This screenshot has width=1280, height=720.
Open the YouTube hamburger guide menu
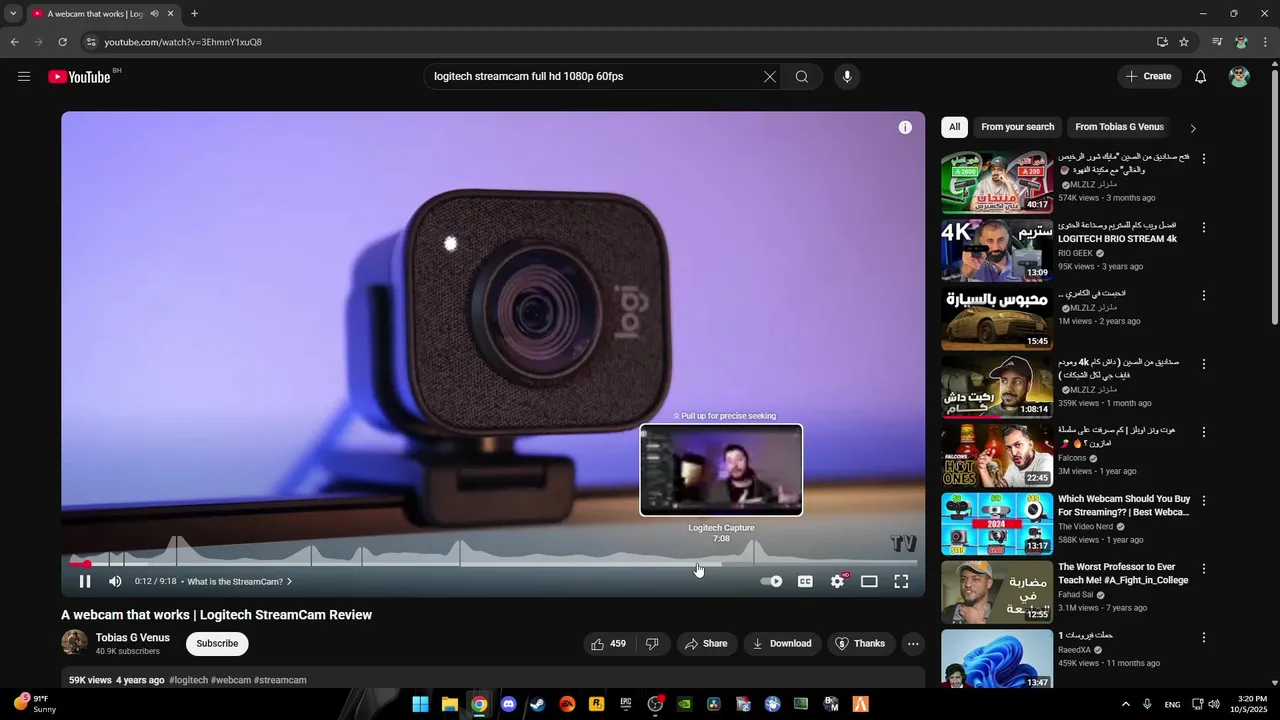tap(24, 77)
